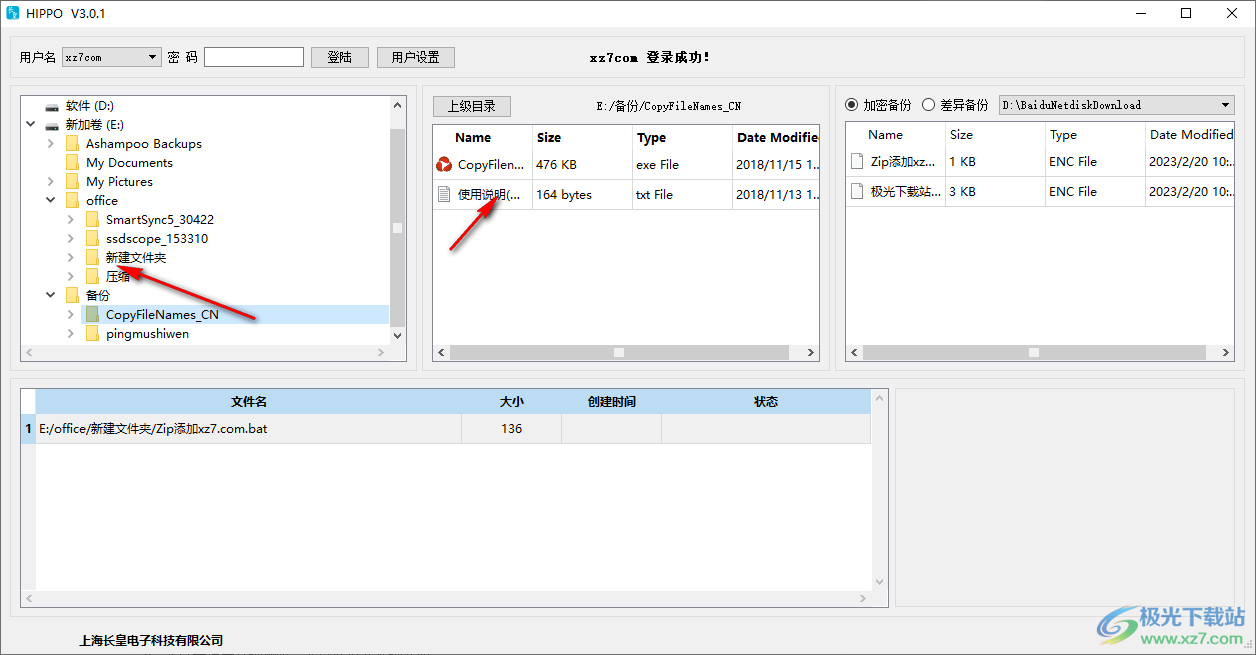Image resolution: width=1256 pixels, height=655 pixels.
Task: Click the Zip添加xz... ENC file icon
Action: pyautogui.click(x=856, y=161)
